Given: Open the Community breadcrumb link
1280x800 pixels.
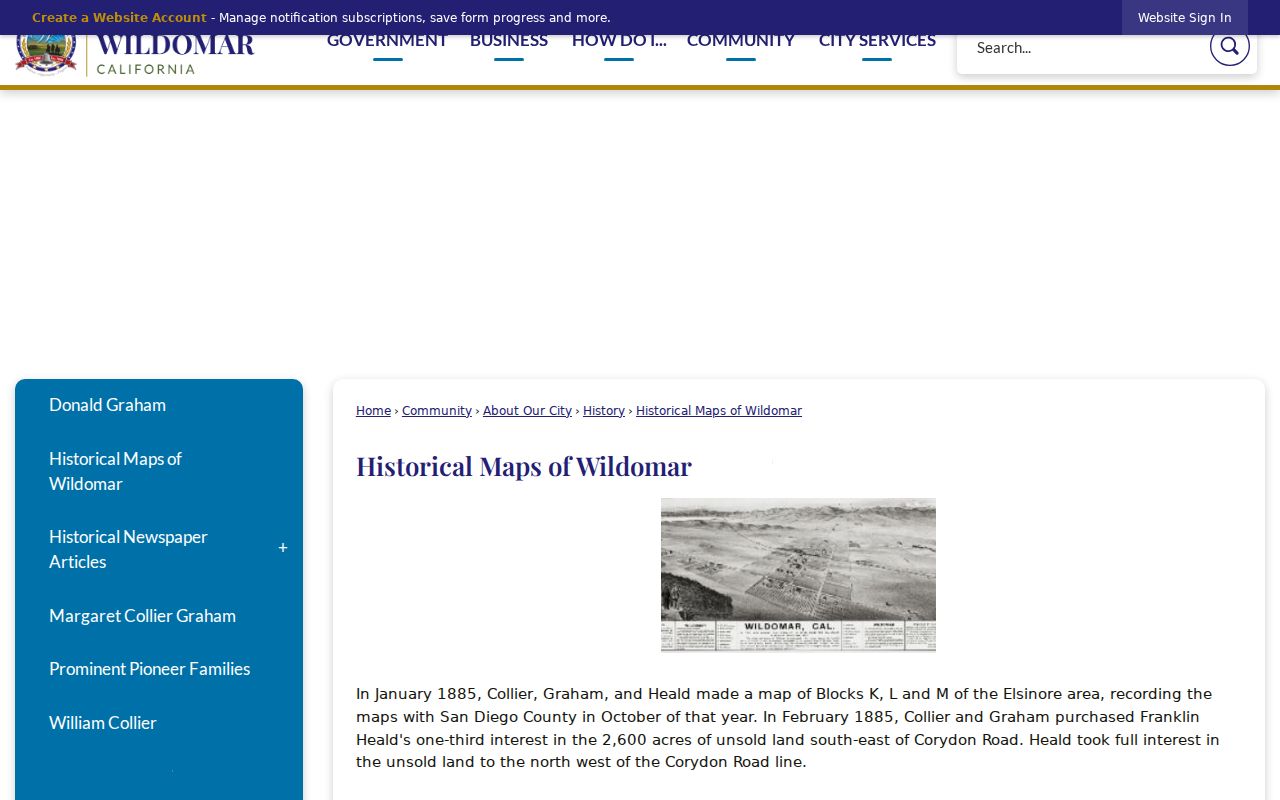Looking at the screenshot, I should [x=437, y=411].
